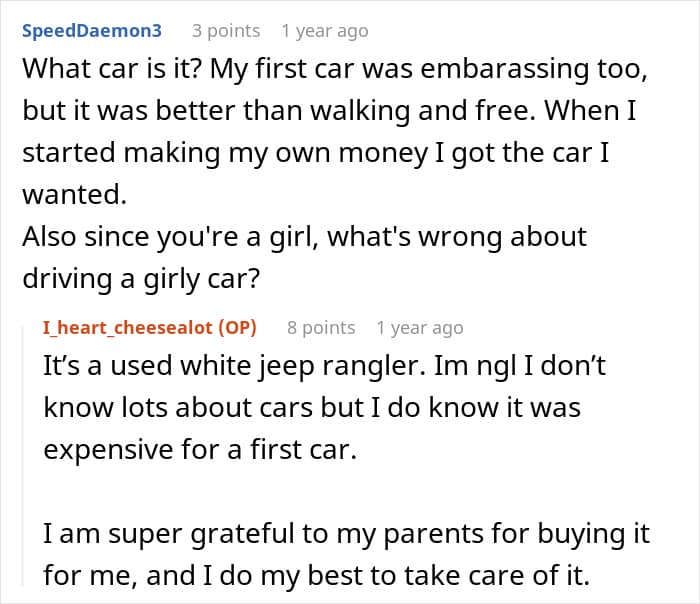
Task: Open SpeedDaemon3's user profile
Action: [91, 31]
